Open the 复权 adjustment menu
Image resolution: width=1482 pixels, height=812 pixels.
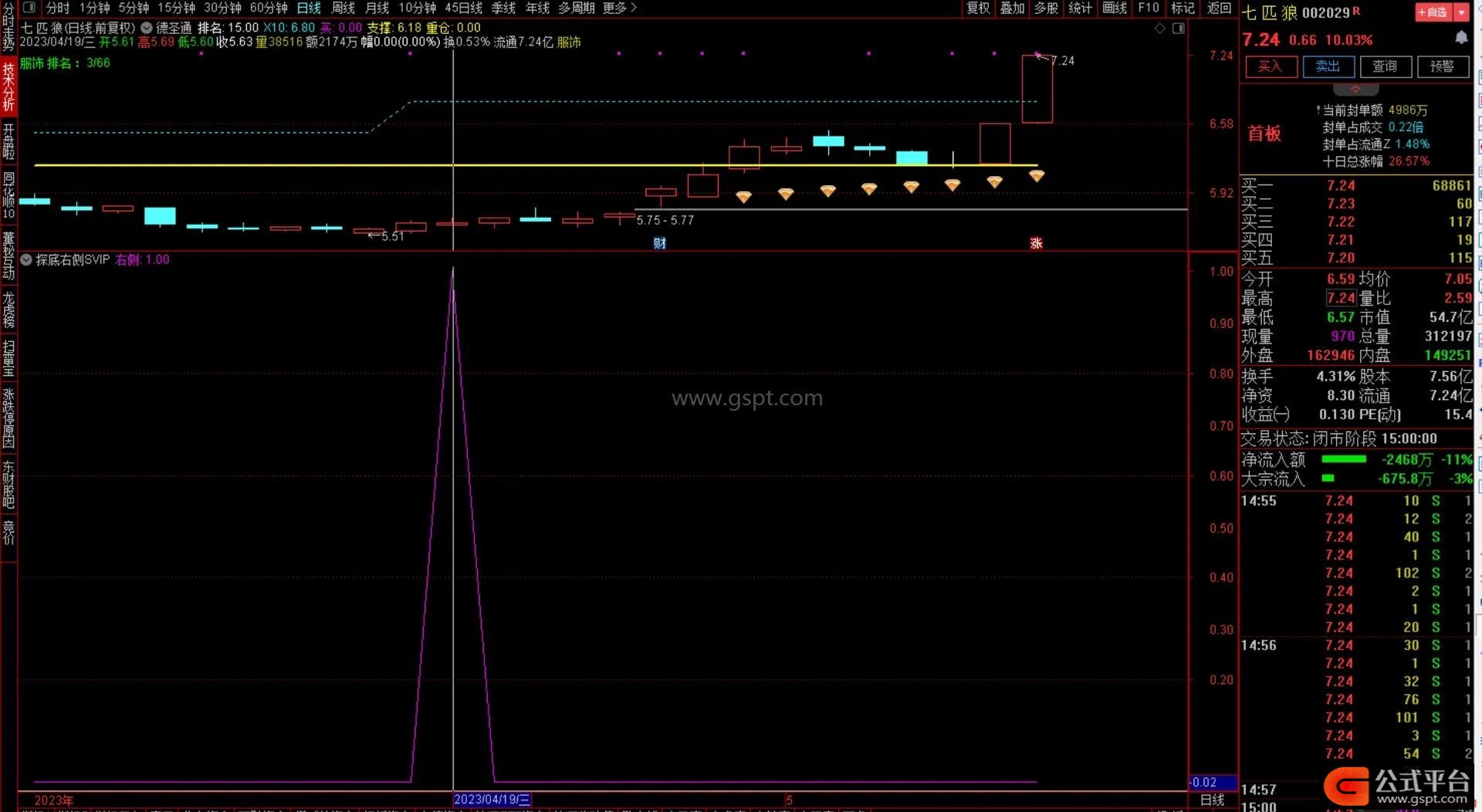(x=978, y=8)
